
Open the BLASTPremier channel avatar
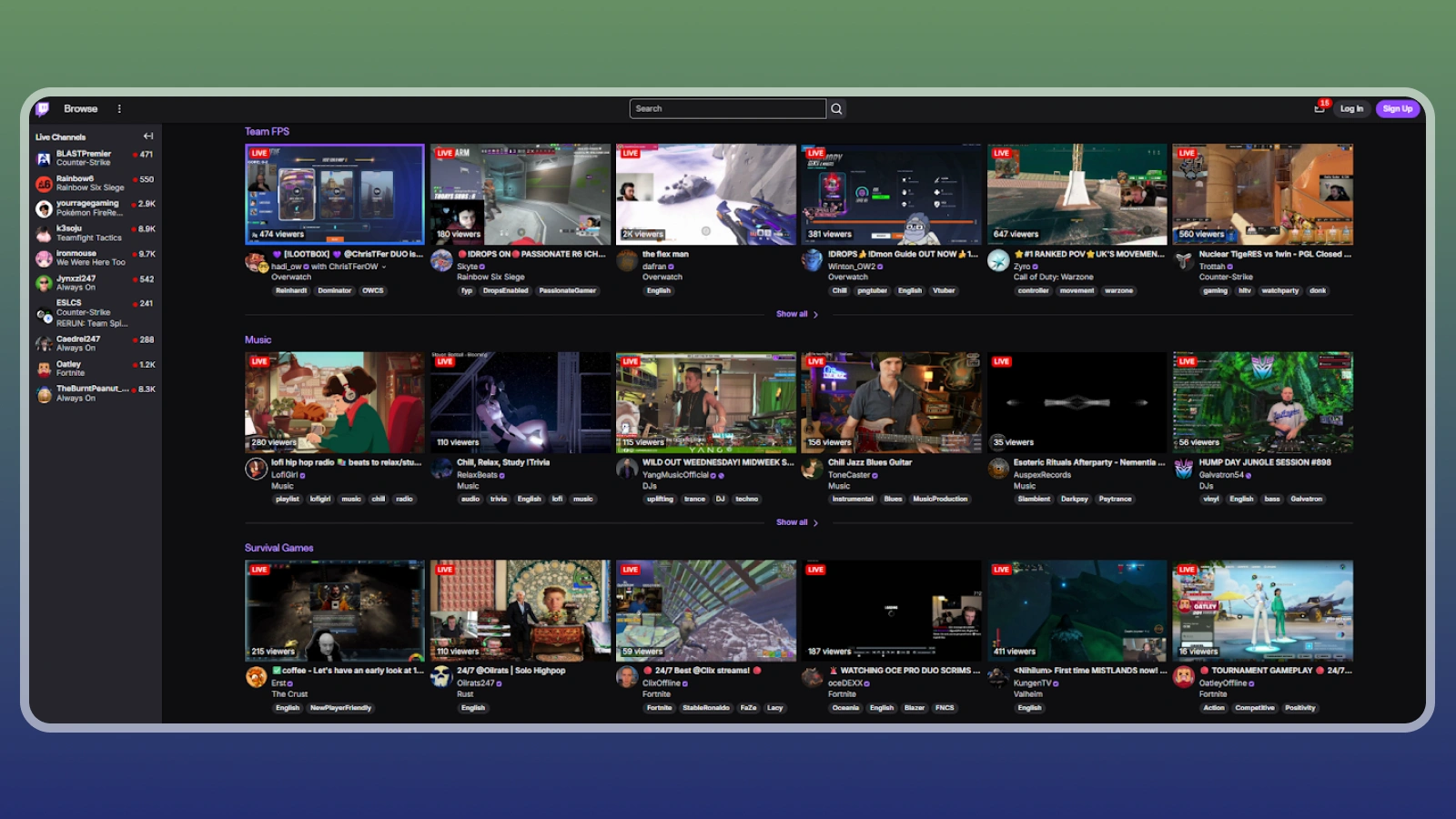[x=44, y=158]
